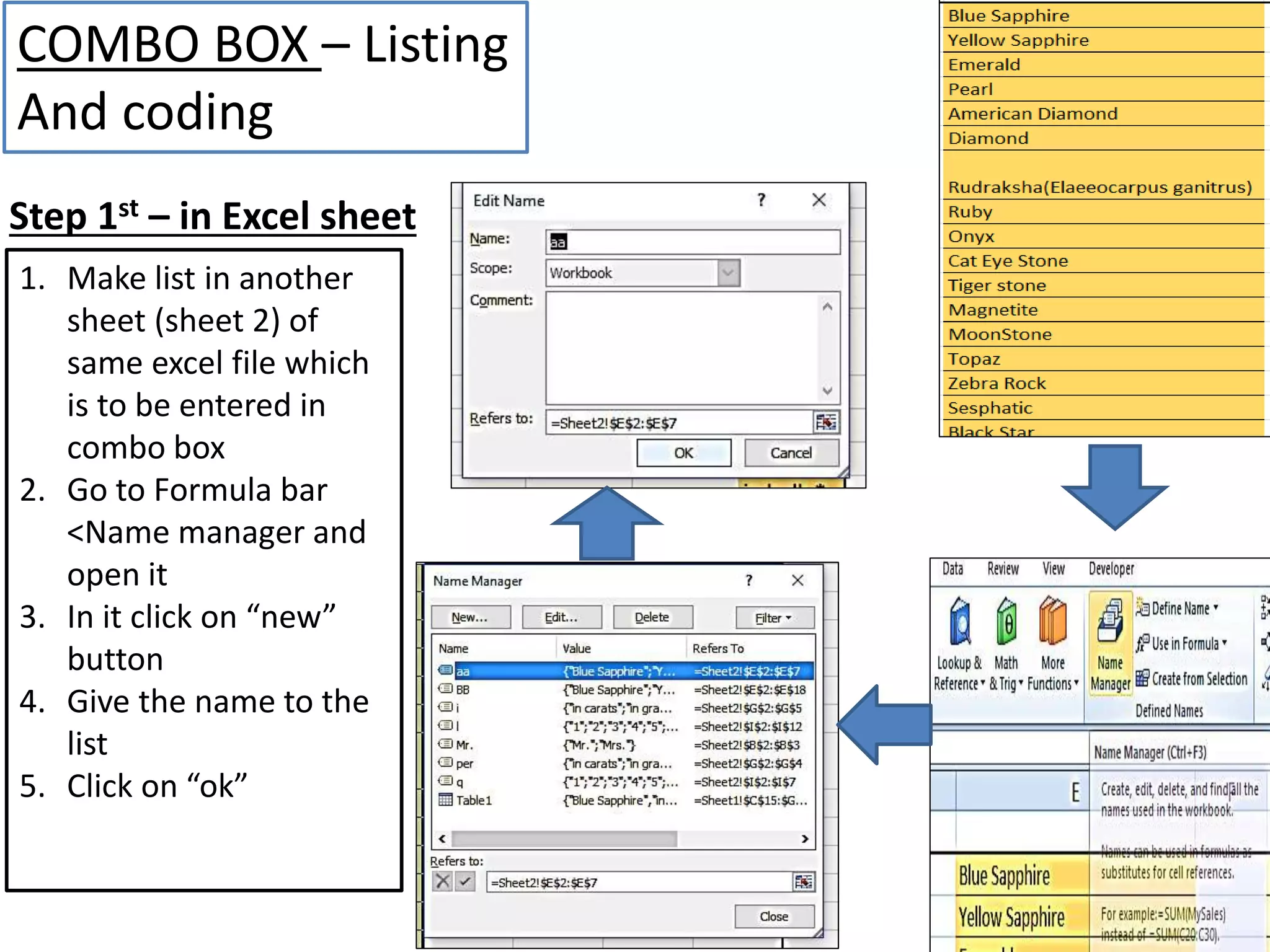Image resolution: width=1270 pixels, height=952 pixels.
Task: Expand the Define Name dropdown arrow
Action: pos(1215,608)
